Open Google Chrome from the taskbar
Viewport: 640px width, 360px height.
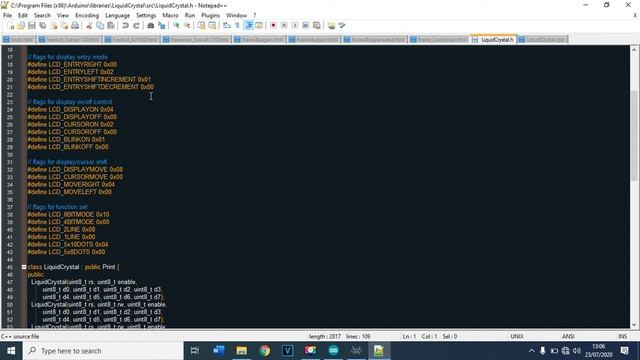click(x=264, y=351)
